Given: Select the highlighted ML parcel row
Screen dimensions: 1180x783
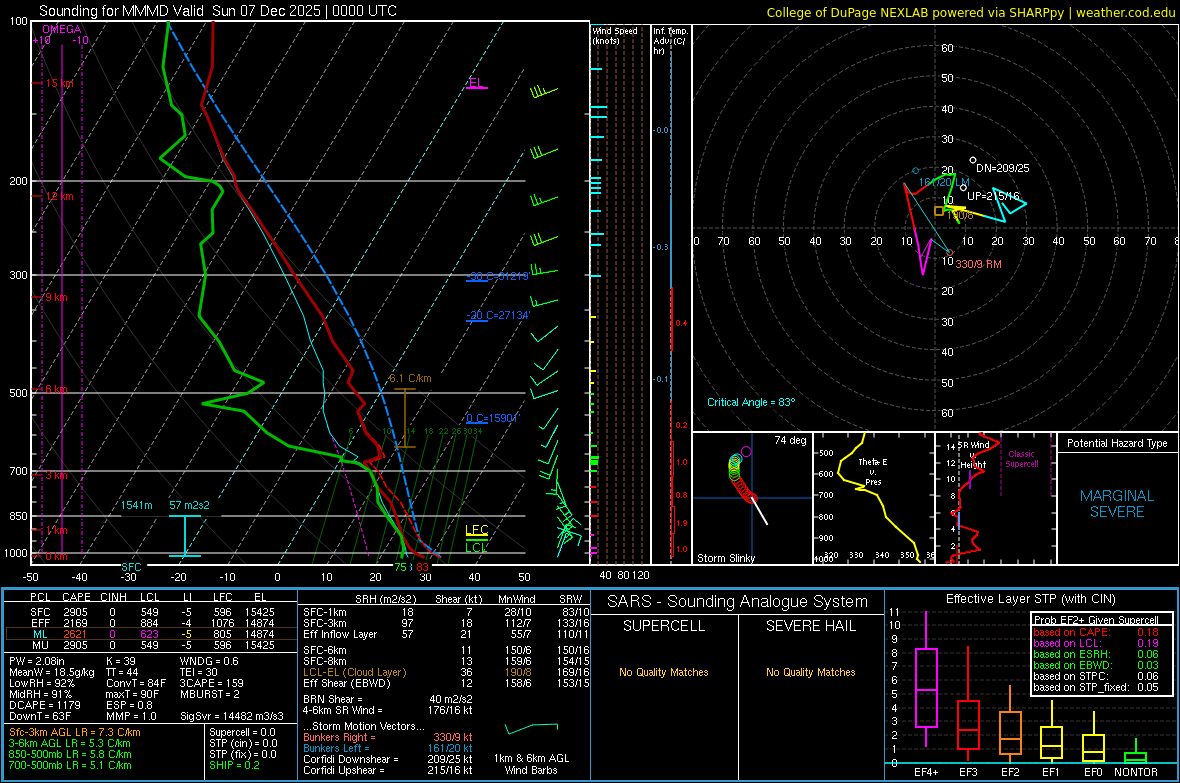Looking at the screenshot, I should pos(151,634).
